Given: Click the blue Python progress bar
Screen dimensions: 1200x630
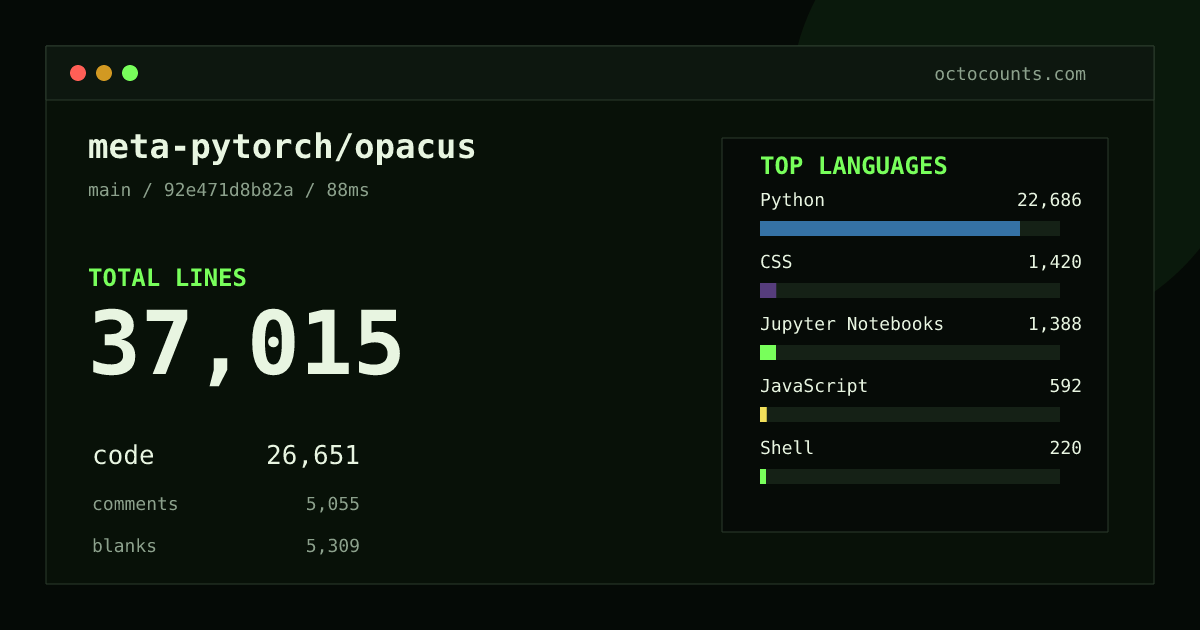Looking at the screenshot, I should pos(890,228).
